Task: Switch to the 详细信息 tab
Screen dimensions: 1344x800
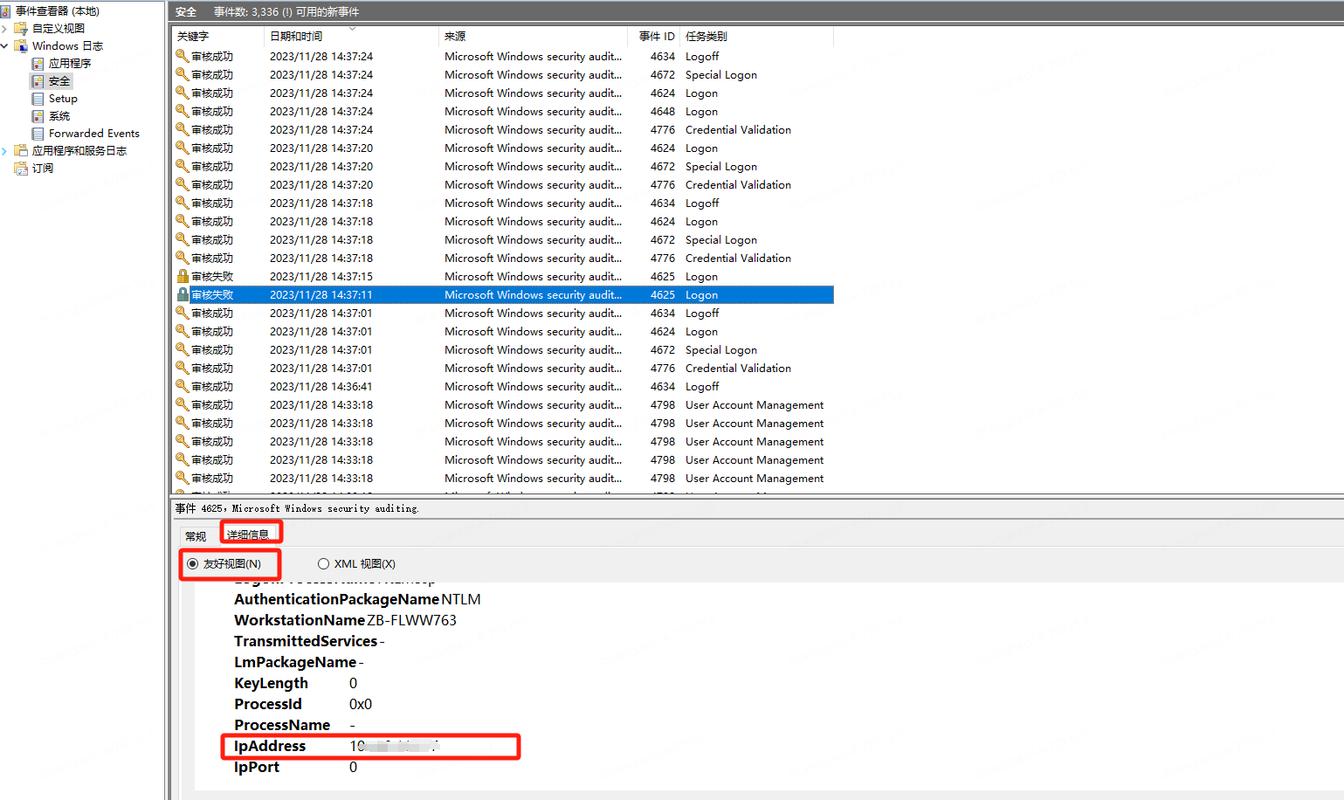Action: pyautogui.click(x=247, y=535)
